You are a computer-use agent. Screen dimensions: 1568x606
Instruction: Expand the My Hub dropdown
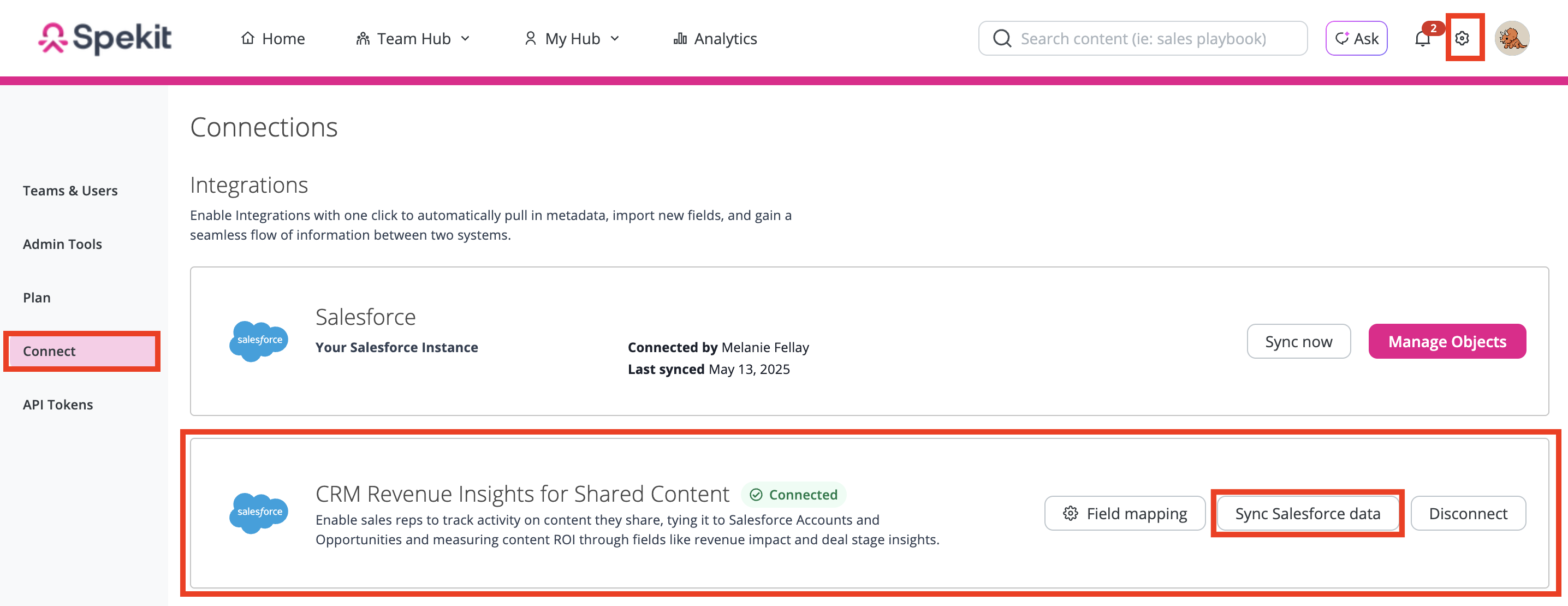click(572, 38)
